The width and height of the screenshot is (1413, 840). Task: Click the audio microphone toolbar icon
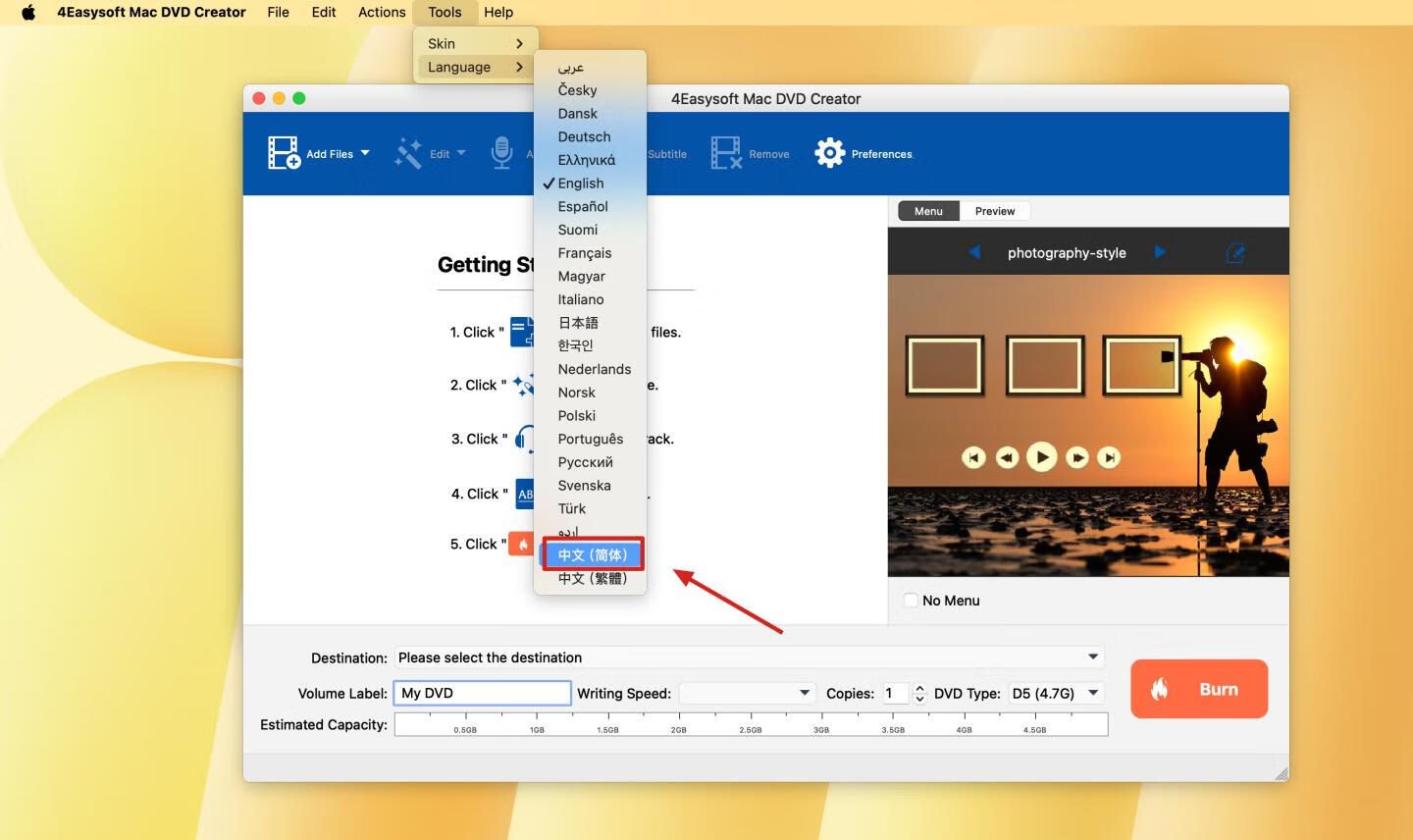(x=501, y=153)
